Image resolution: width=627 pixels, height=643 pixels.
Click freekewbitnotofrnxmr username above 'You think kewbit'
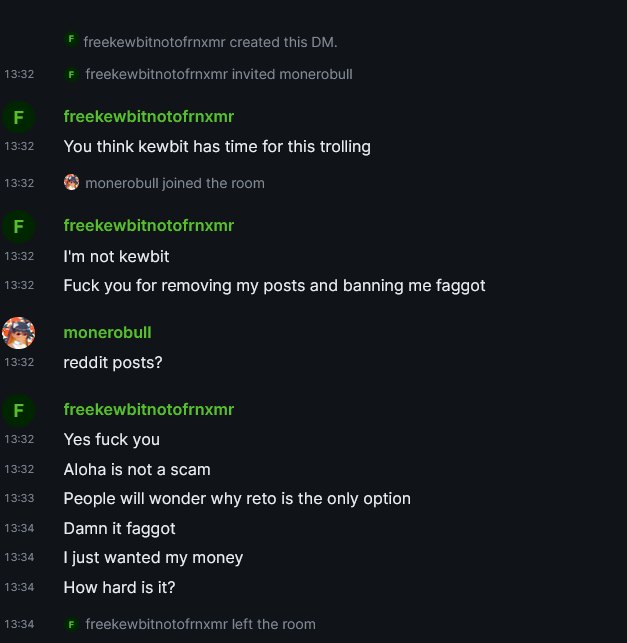(x=148, y=117)
